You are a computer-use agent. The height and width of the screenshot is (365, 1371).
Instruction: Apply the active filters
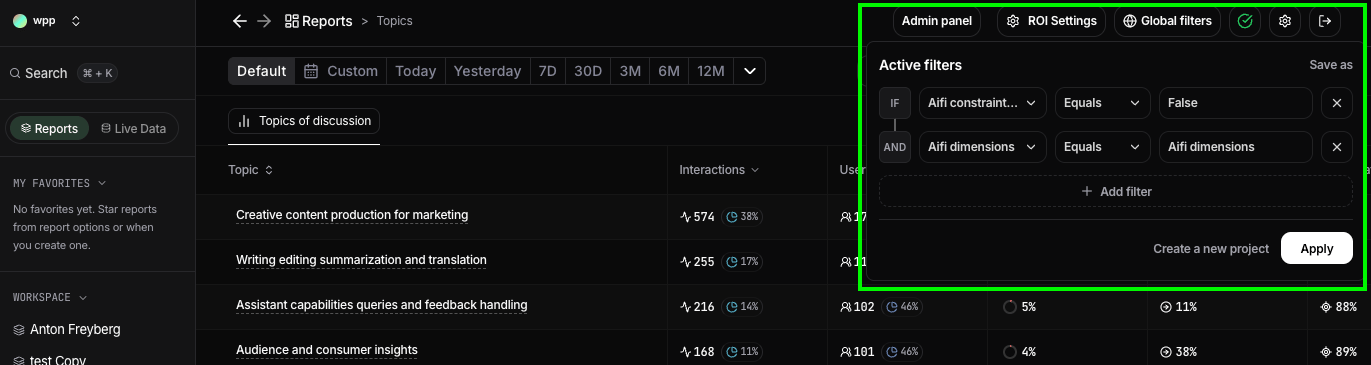(x=1317, y=248)
